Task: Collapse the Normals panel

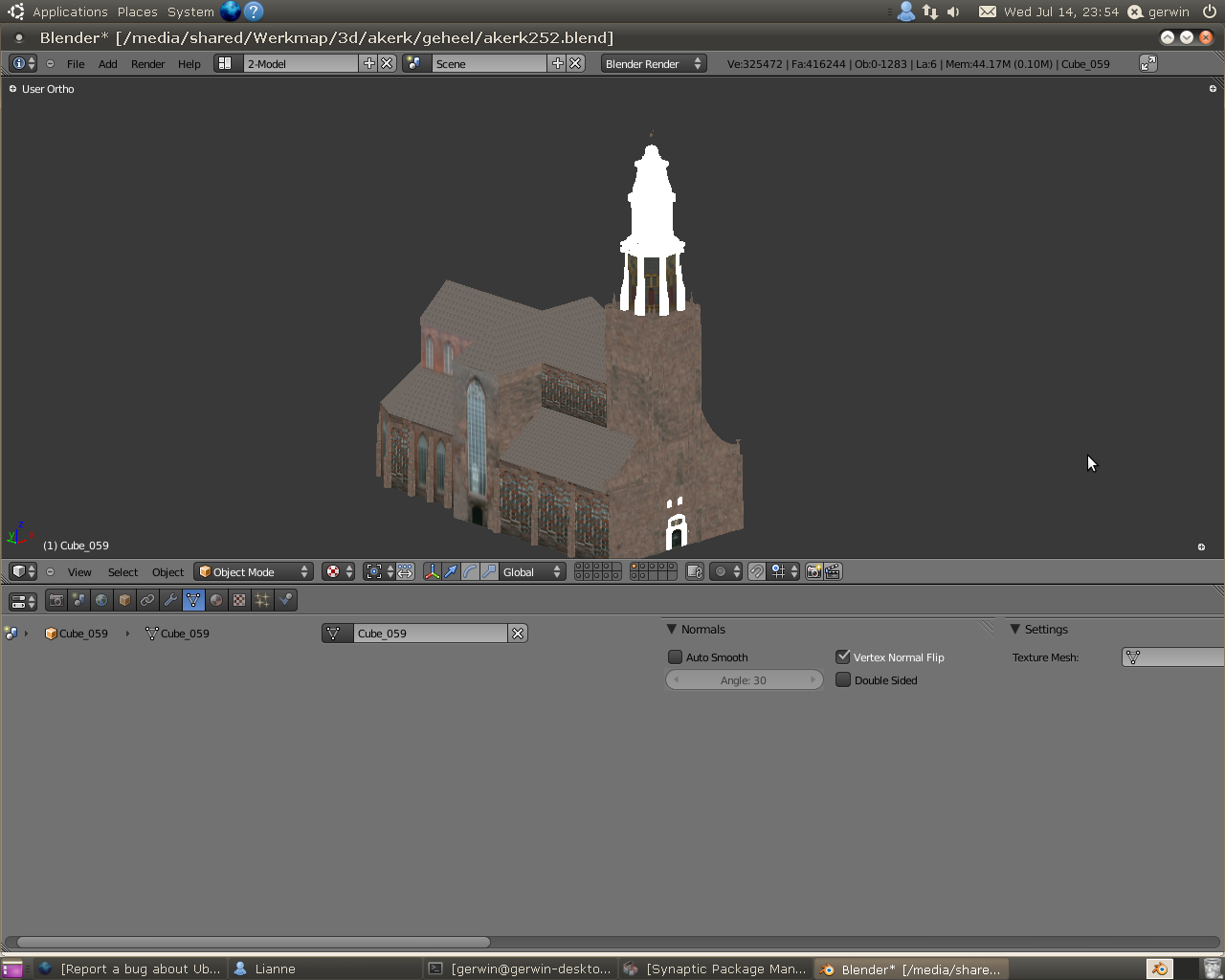Action: click(x=672, y=630)
